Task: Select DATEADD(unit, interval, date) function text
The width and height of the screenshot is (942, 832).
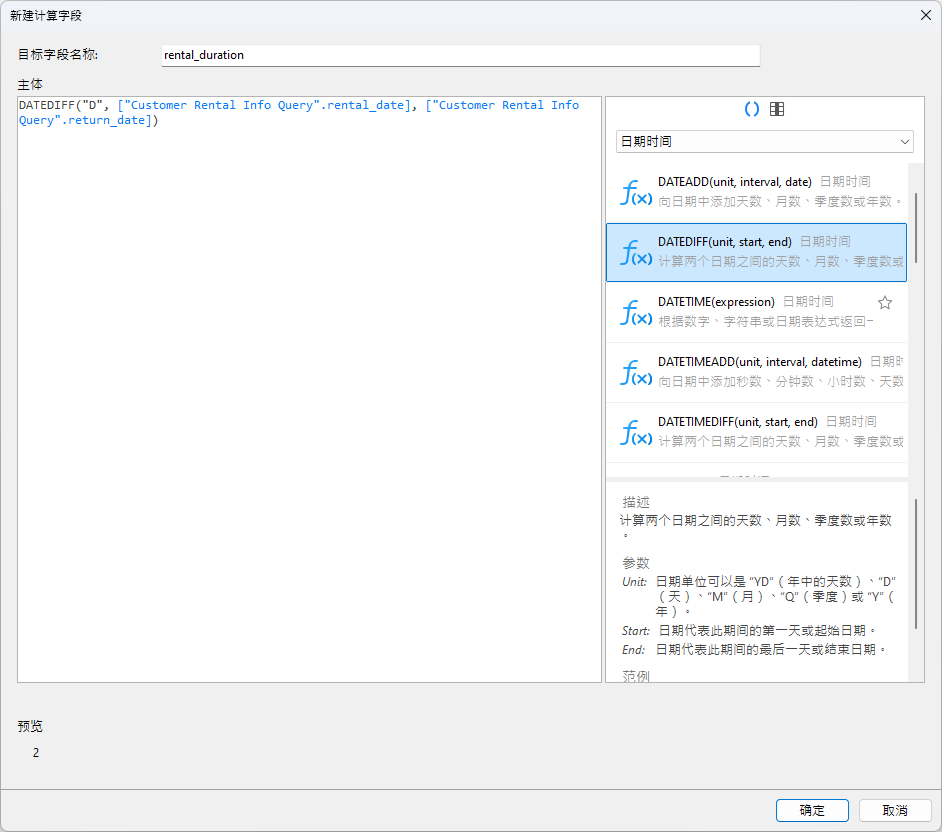Action: (734, 182)
